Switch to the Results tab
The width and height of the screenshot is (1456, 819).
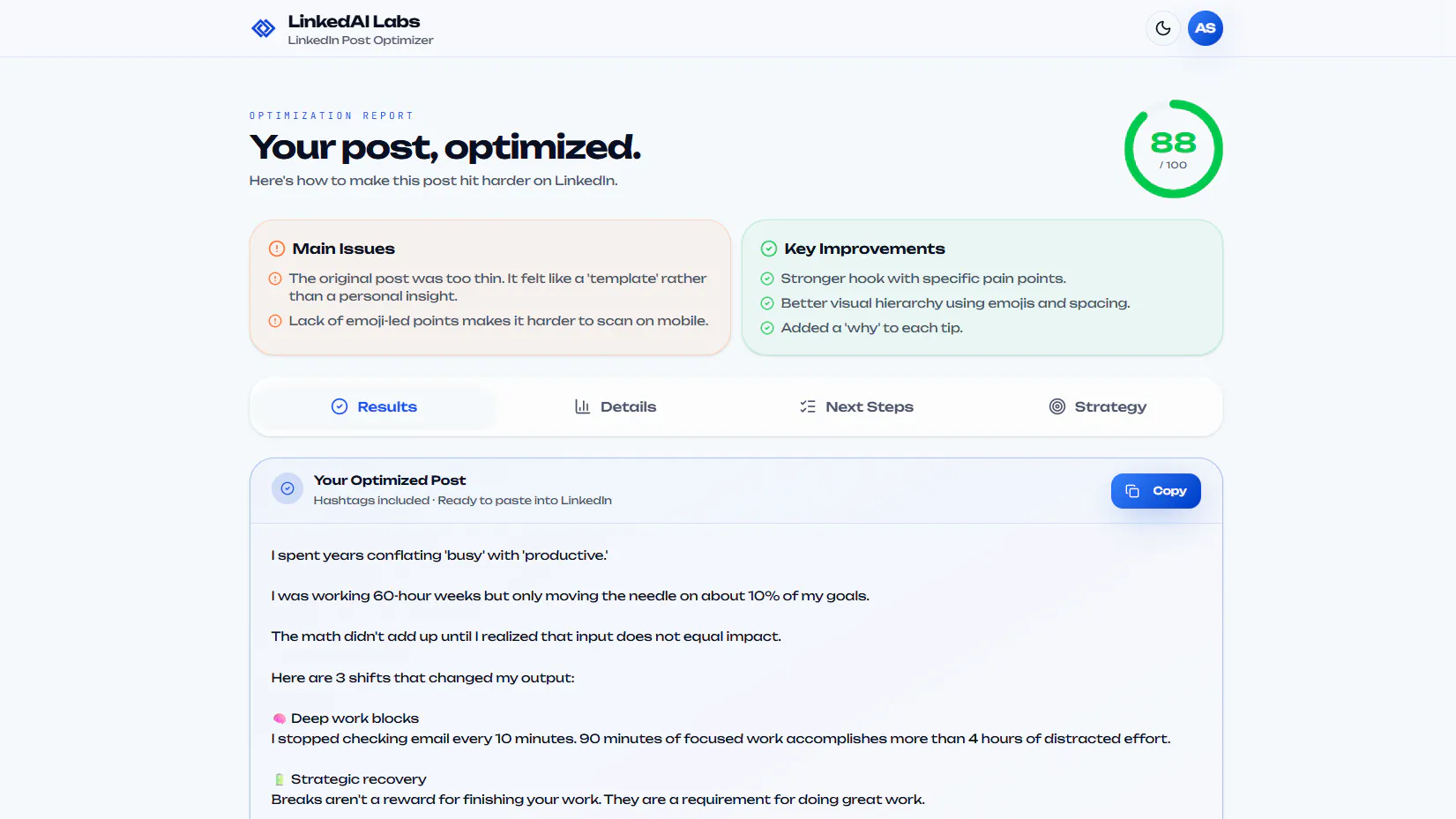[x=374, y=406]
